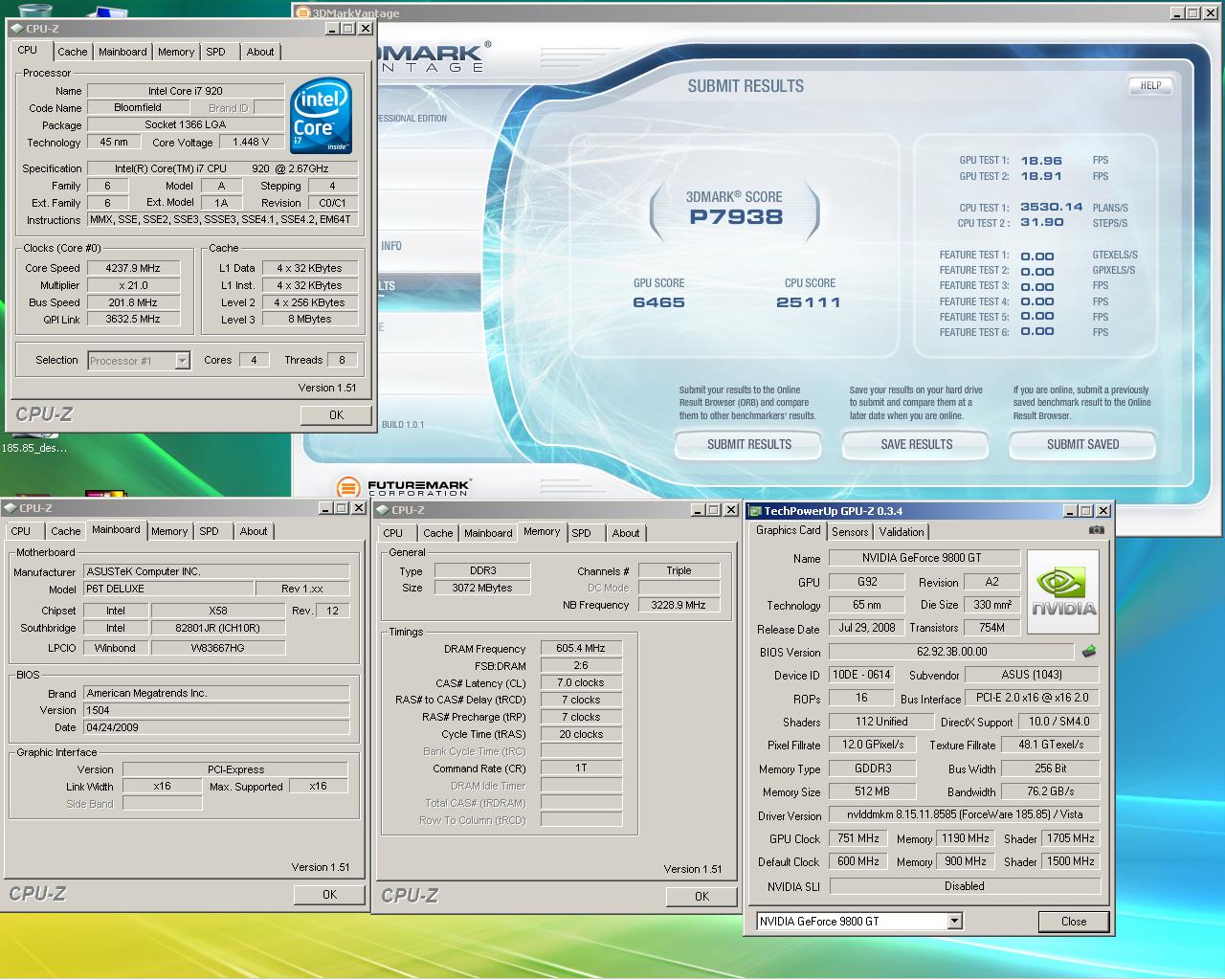Click SUBMIT SAVED button in 3DMark
The height and width of the screenshot is (980, 1225).
pyautogui.click(x=1082, y=445)
